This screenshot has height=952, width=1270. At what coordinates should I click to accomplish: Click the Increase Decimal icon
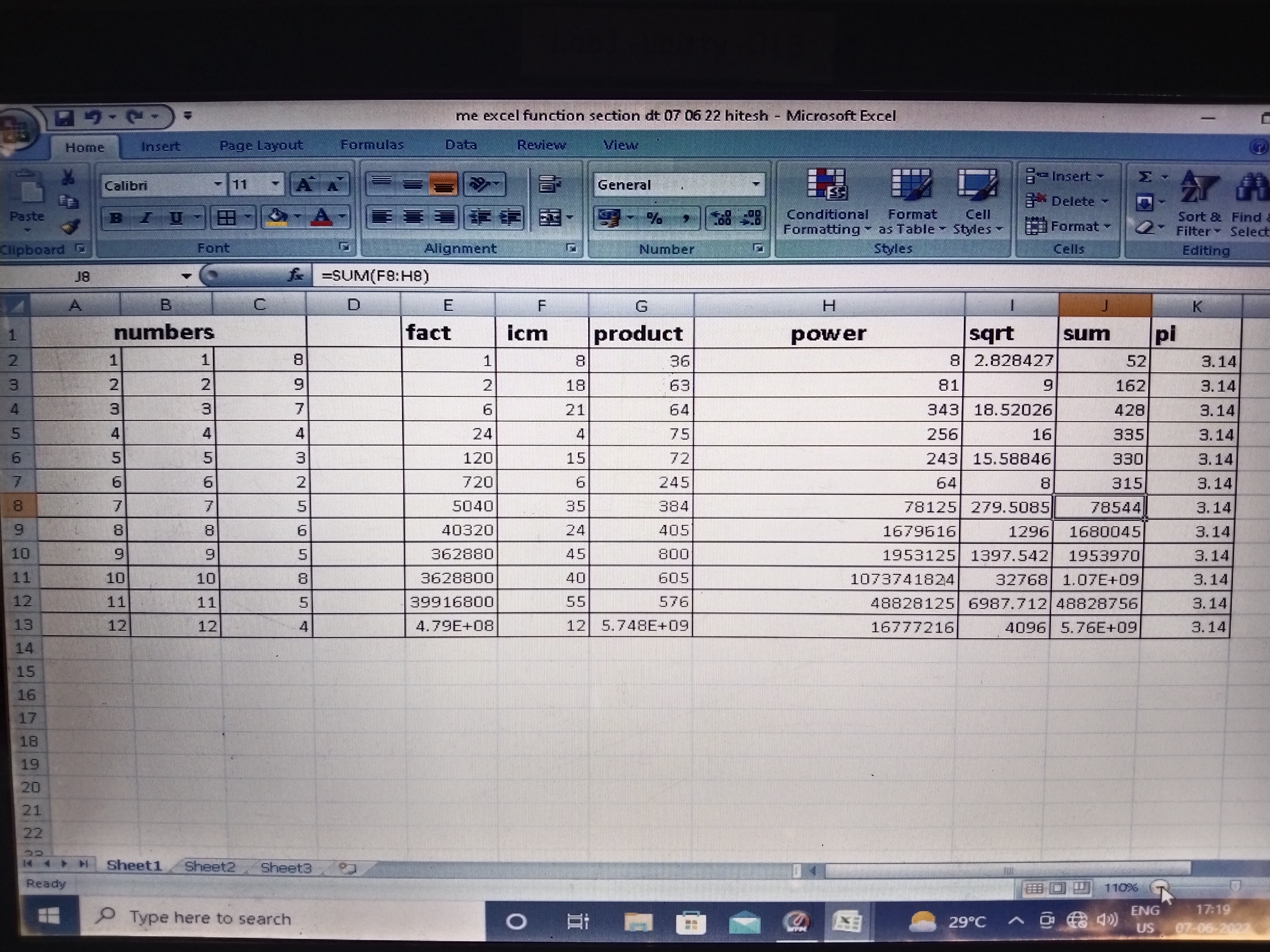pyautogui.click(x=721, y=218)
